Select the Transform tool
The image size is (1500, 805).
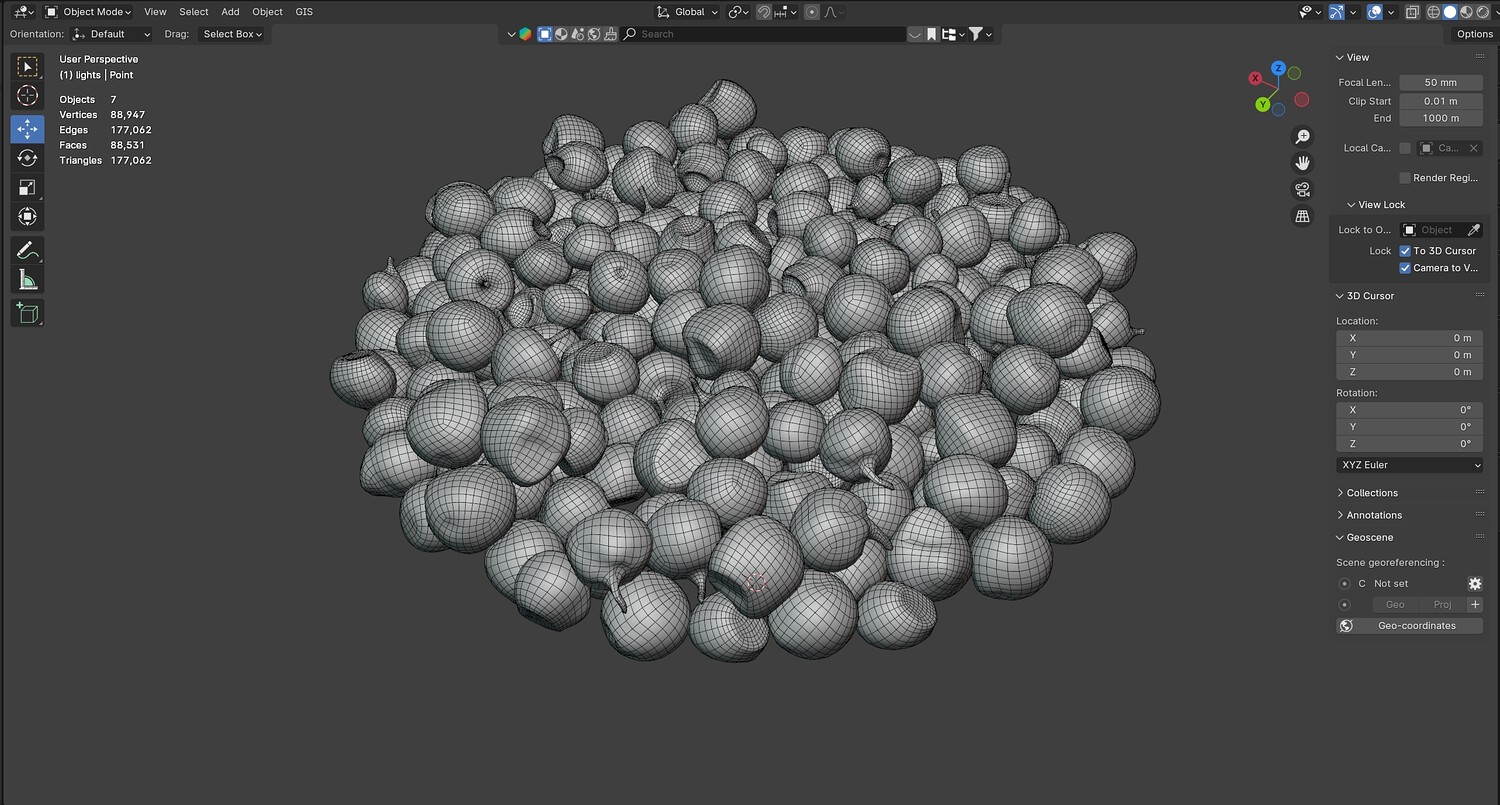tap(27, 216)
